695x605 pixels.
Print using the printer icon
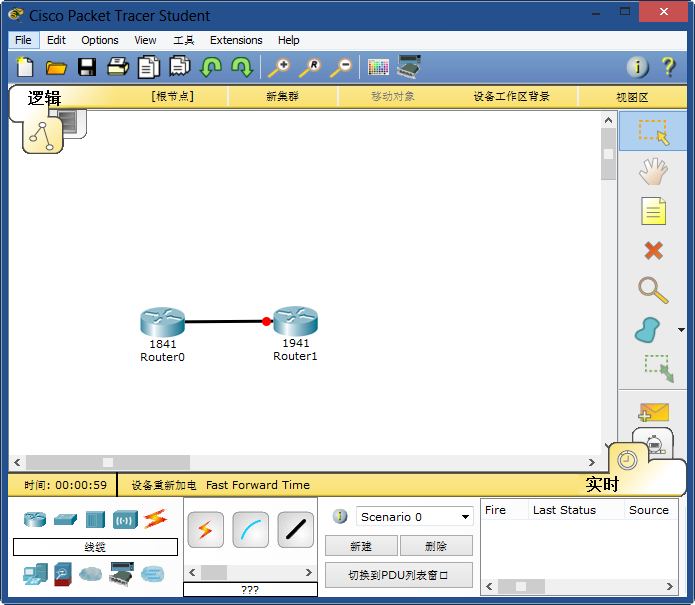pyautogui.click(x=118, y=67)
